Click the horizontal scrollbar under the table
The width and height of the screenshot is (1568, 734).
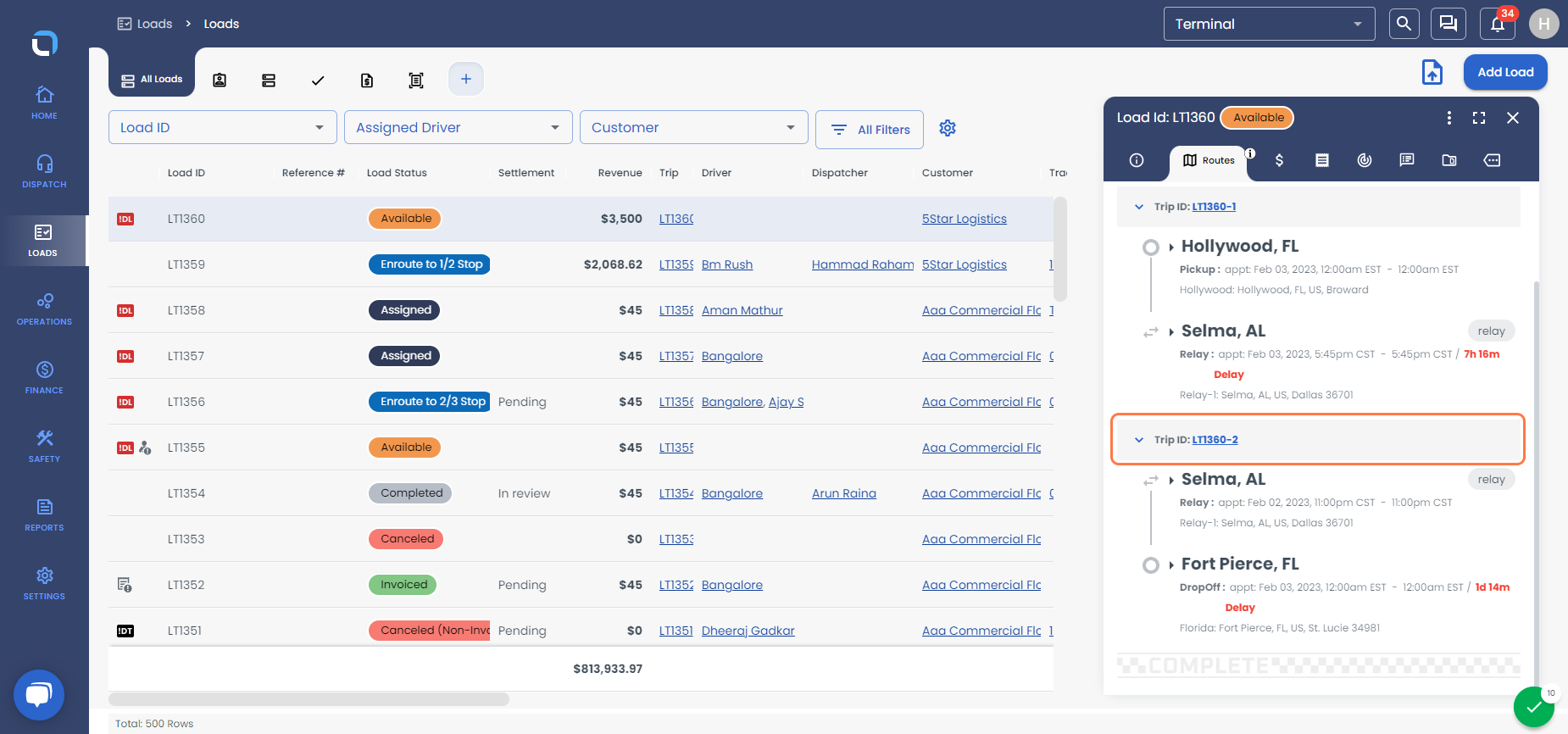309,699
